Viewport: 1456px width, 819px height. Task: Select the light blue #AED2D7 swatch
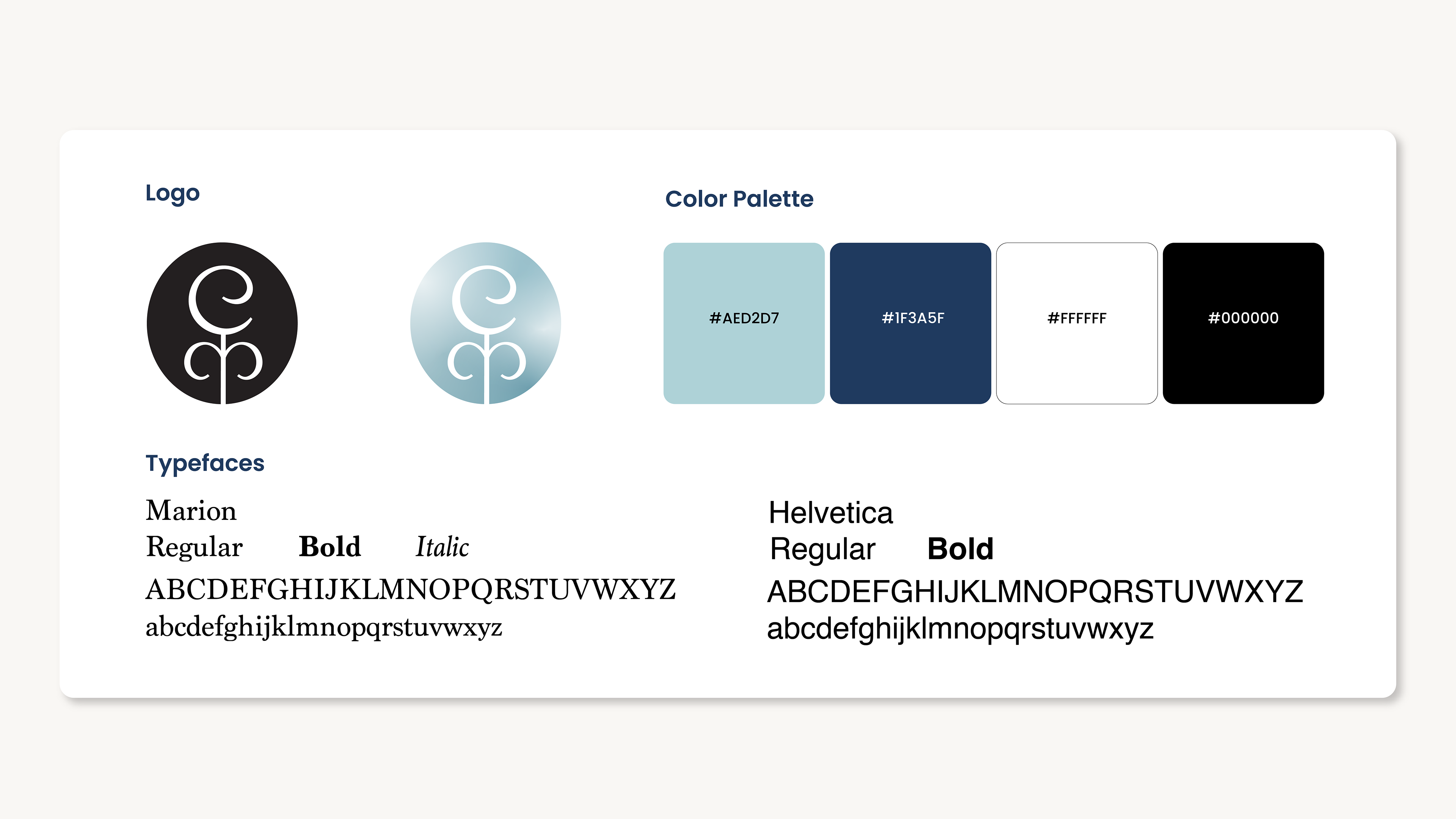pyautogui.click(x=744, y=323)
